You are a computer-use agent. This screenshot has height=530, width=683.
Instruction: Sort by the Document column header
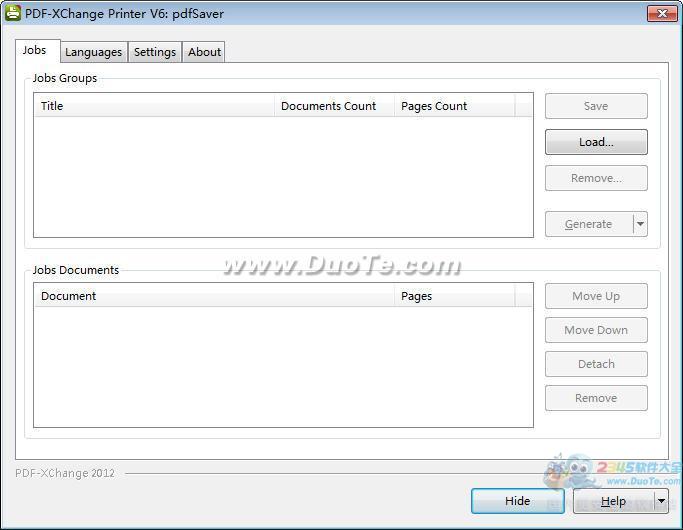[x=214, y=296]
